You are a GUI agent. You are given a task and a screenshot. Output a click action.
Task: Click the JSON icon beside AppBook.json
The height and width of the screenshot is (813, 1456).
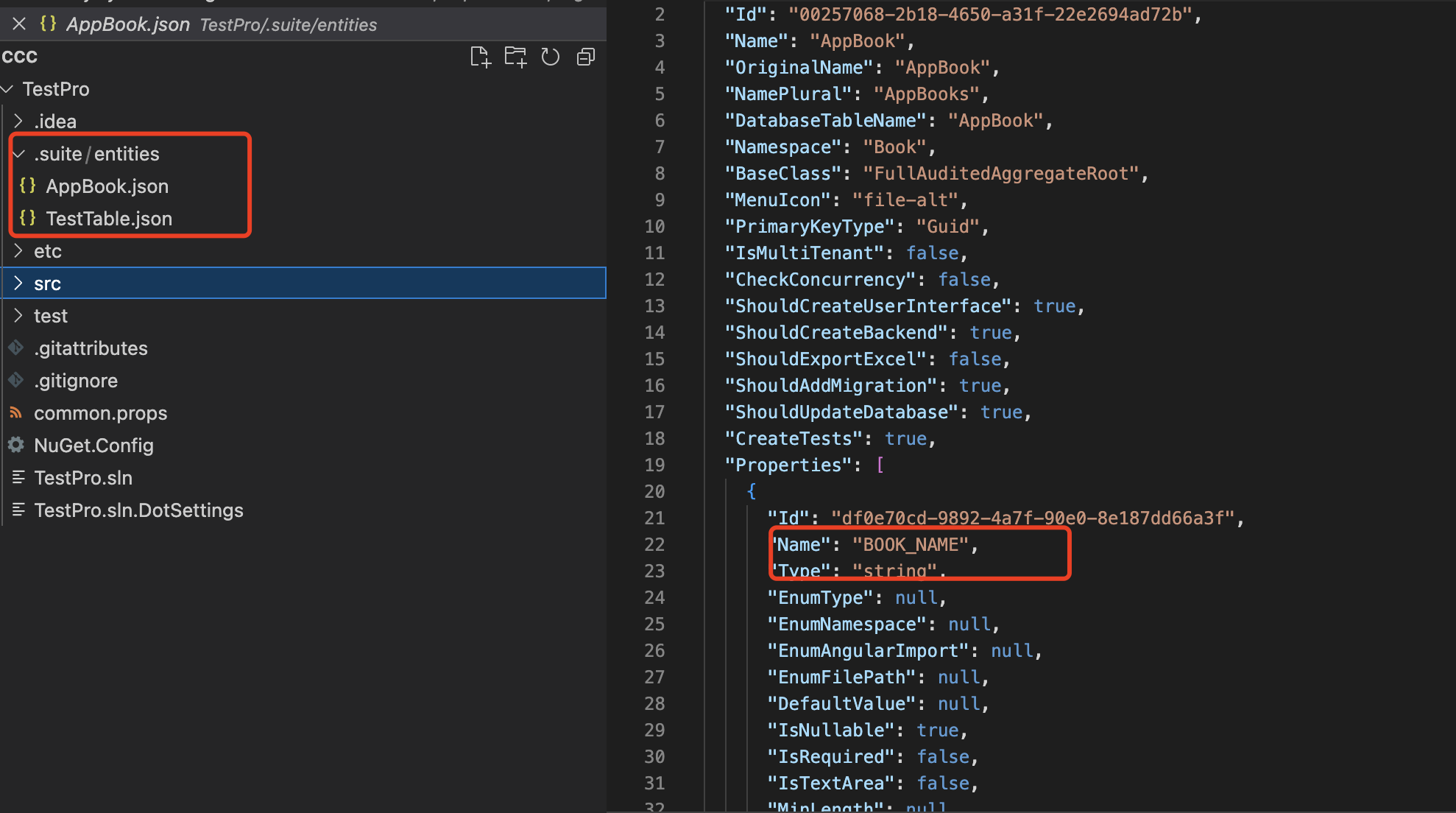pyautogui.click(x=28, y=186)
